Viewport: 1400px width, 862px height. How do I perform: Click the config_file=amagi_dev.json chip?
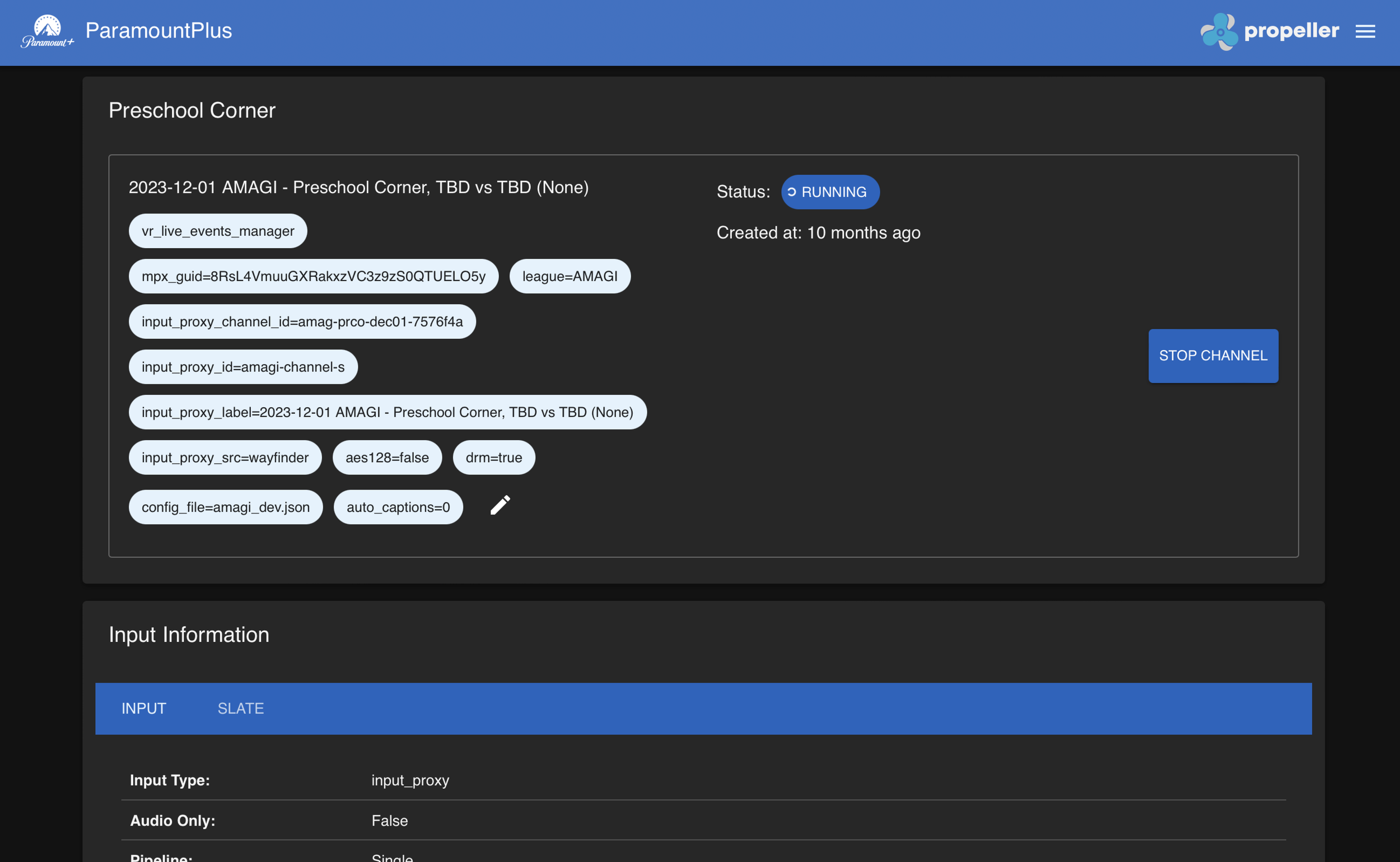coord(225,507)
